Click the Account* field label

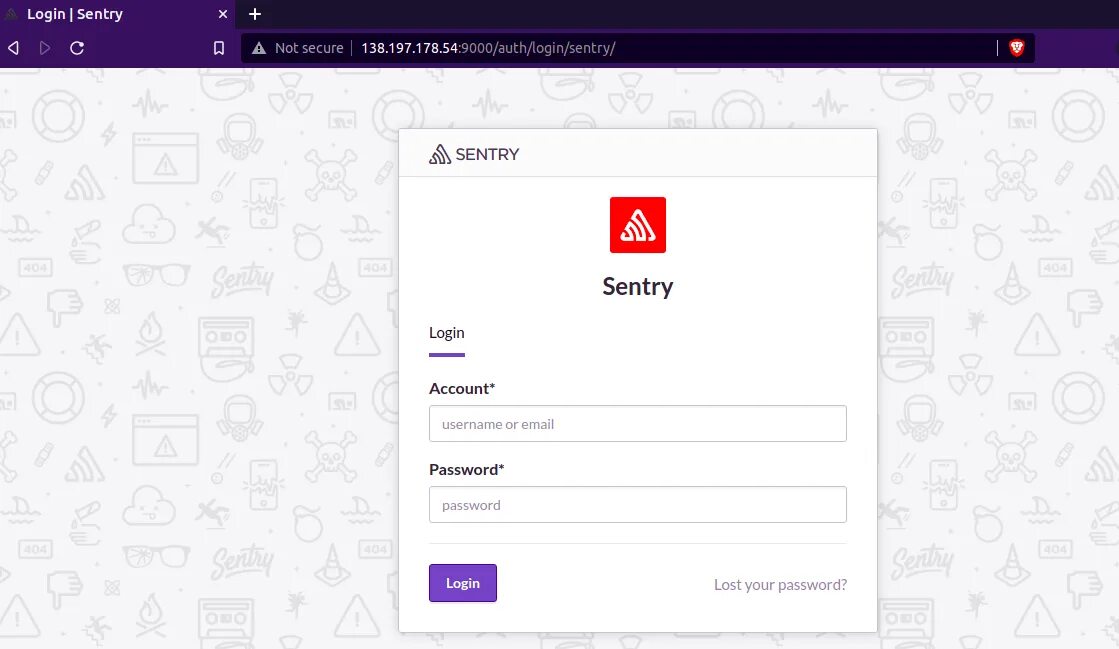462,388
